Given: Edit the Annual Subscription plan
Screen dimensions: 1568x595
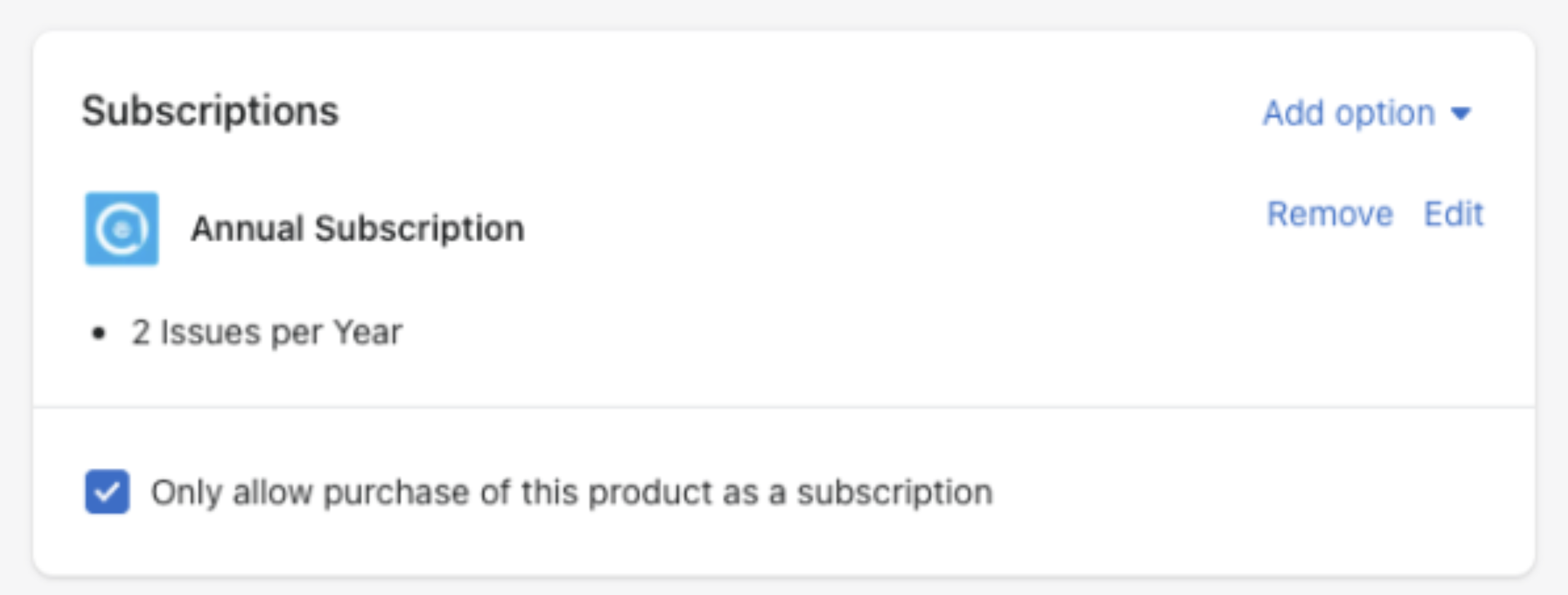Looking at the screenshot, I should 1454,214.
